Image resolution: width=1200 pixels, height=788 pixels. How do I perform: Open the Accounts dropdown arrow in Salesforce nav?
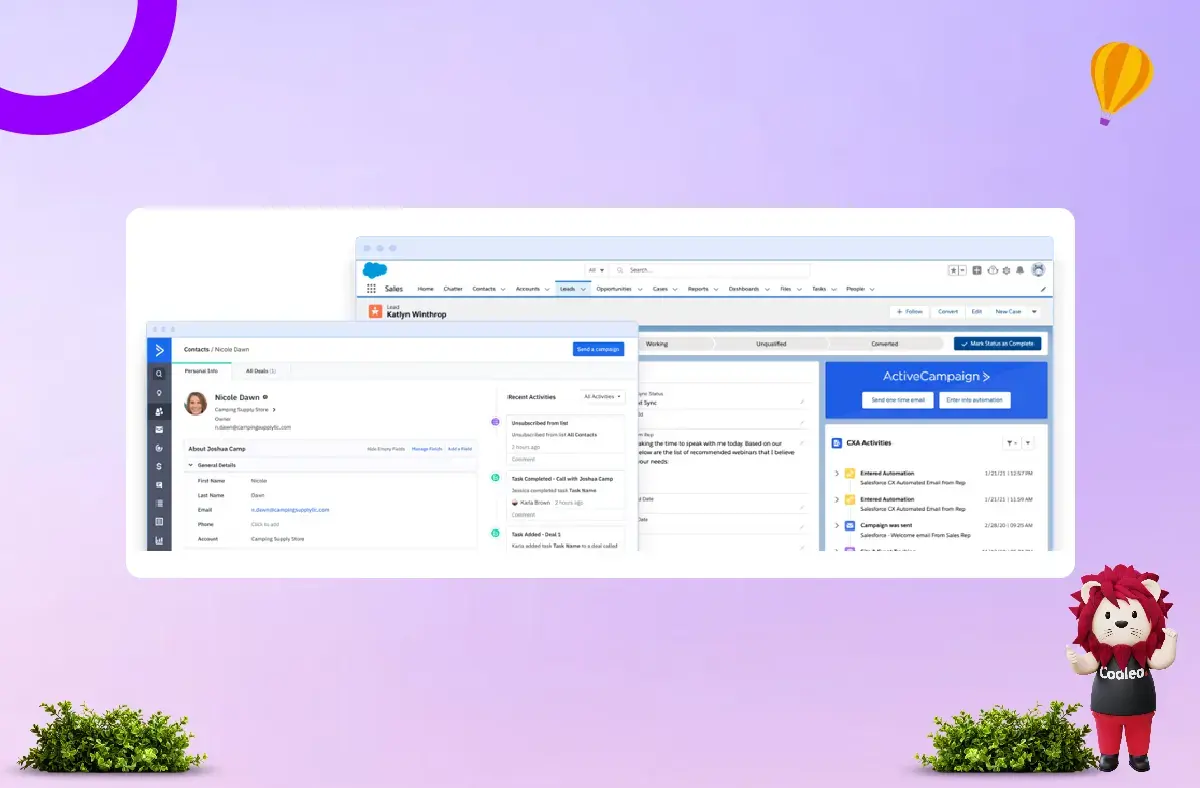click(547, 289)
